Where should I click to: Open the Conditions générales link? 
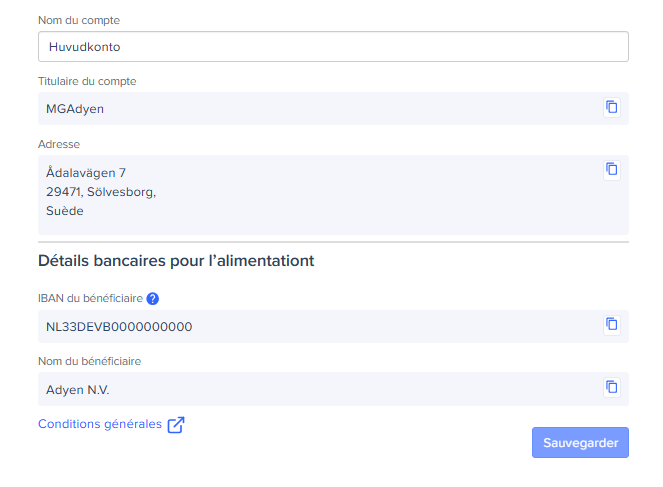click(x=100, y=424)
